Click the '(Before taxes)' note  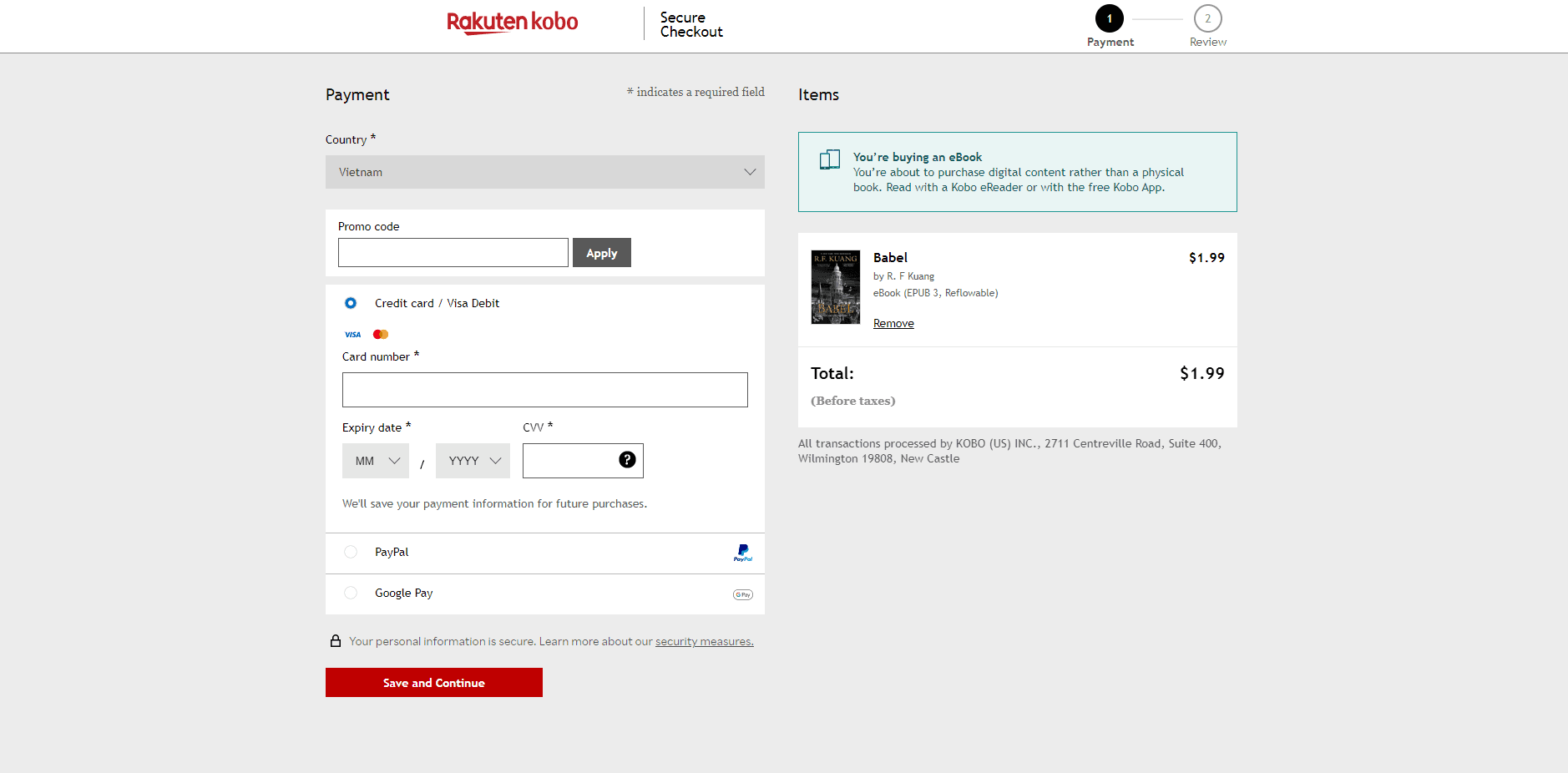coord(853,401)
